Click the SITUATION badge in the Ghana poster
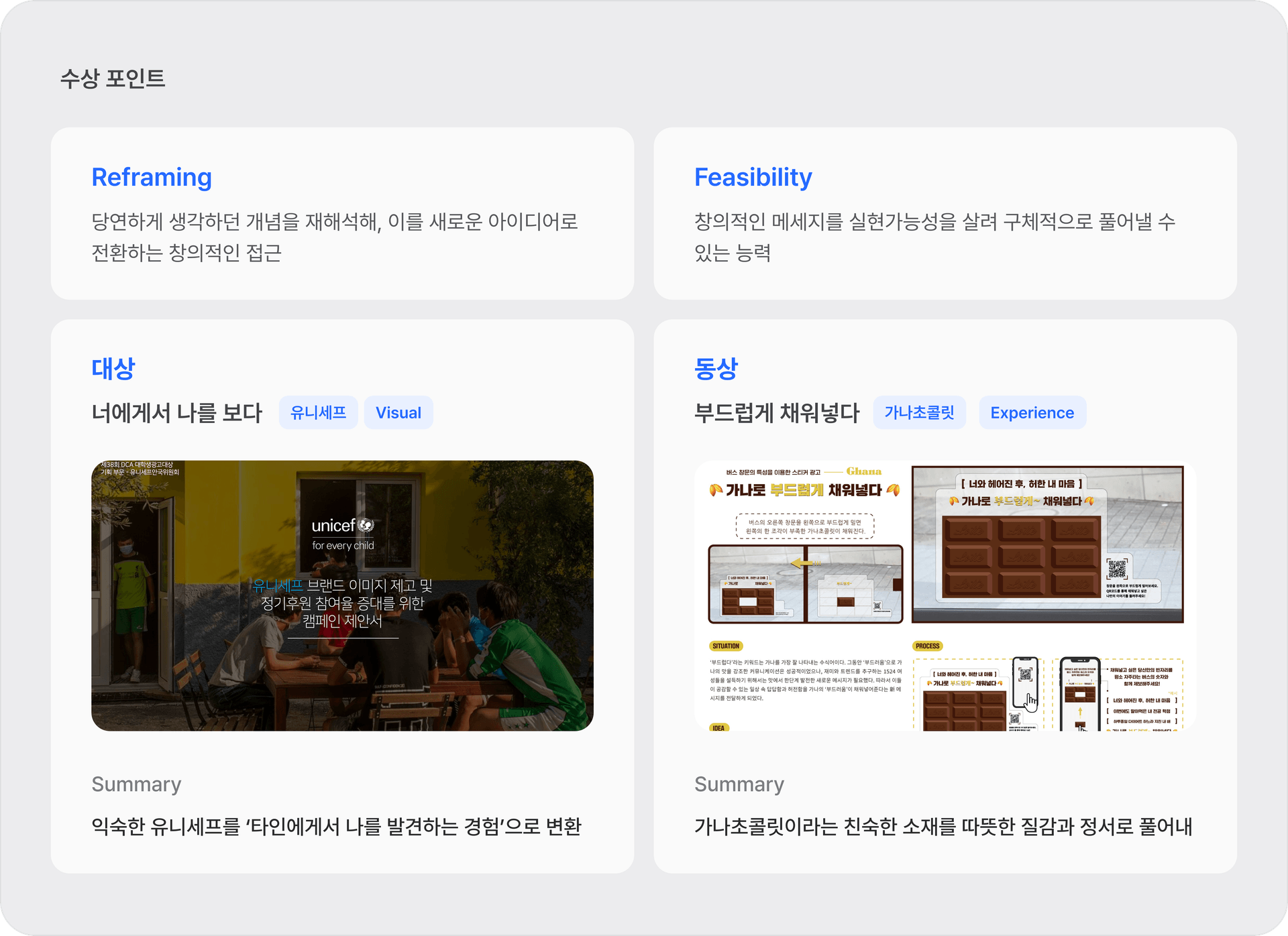The height and width of the screenshot is (936, 1288). (x=727, y=646)
